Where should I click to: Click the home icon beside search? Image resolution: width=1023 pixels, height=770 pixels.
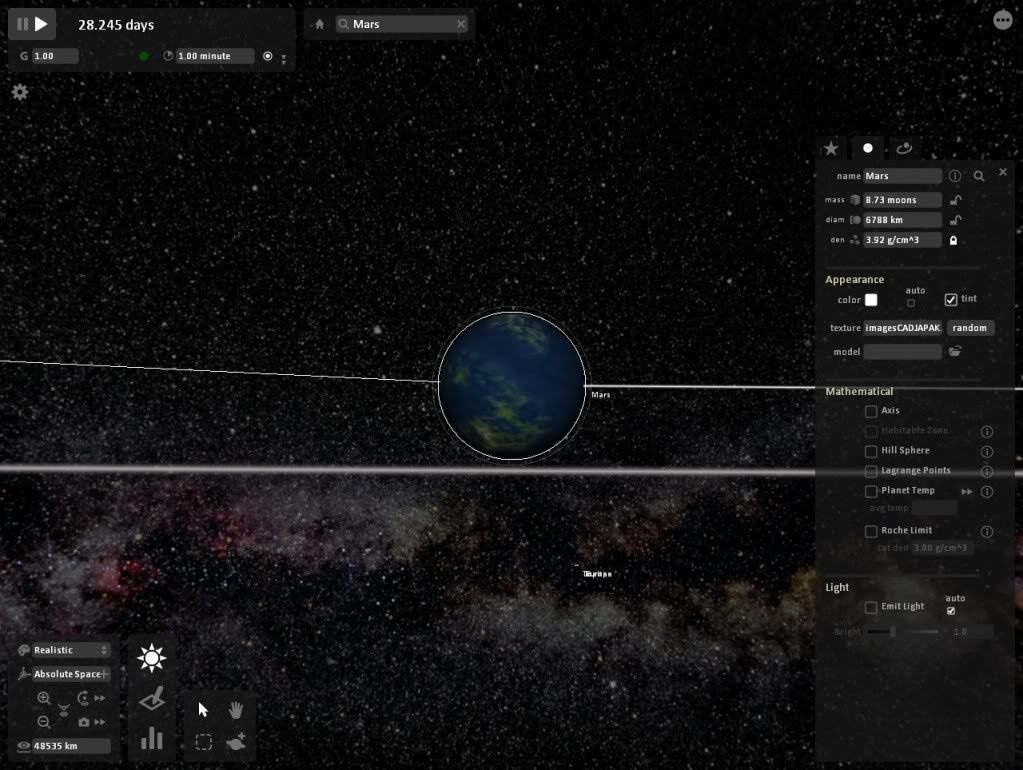click(320, 24)
